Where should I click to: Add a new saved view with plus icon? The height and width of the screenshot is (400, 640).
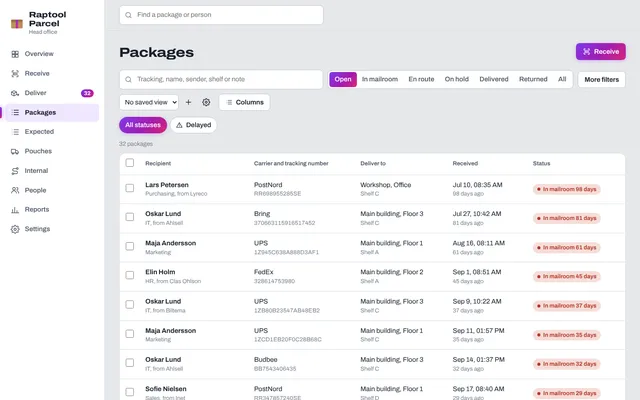[188, 102]
